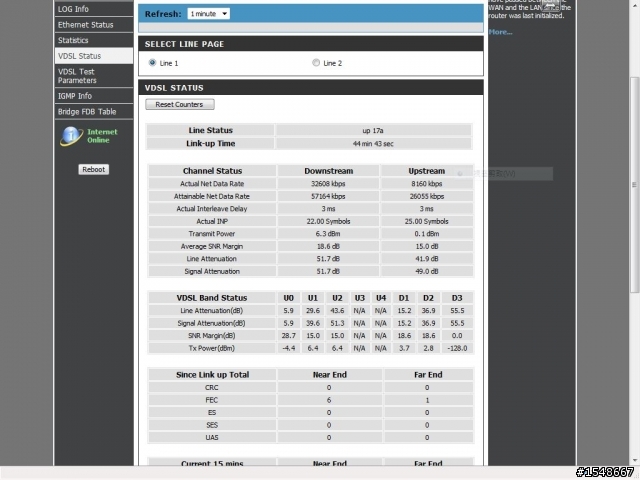Click Line Attenuation upstream '41.9 dB'

point(427,259)
